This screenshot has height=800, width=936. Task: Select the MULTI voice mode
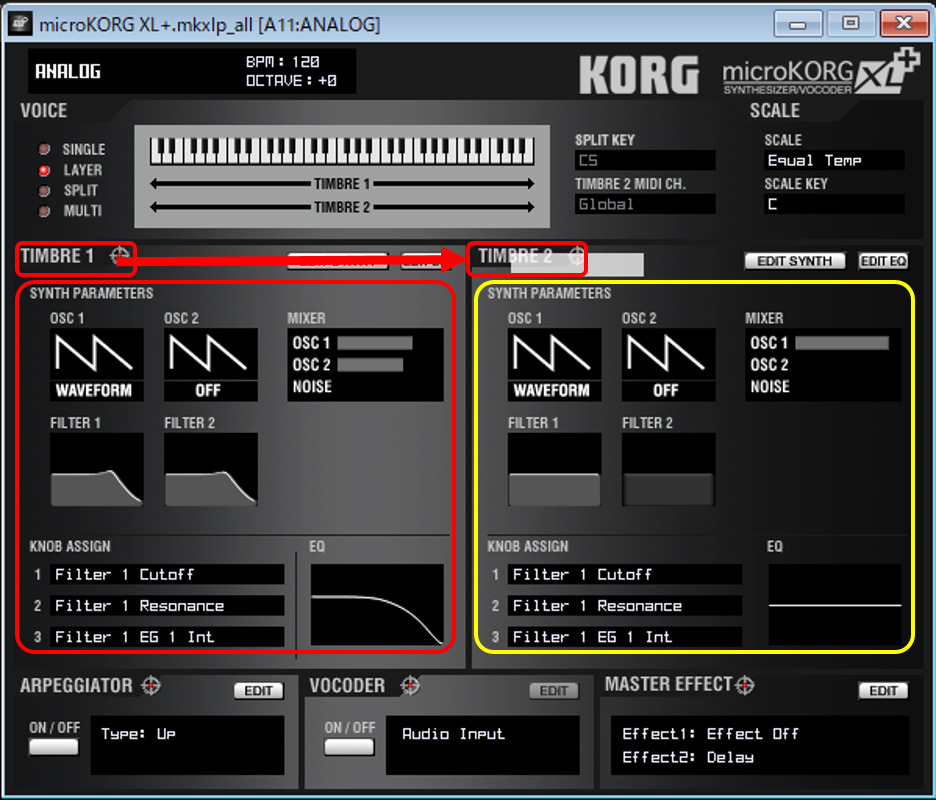(x=44, y=211)
